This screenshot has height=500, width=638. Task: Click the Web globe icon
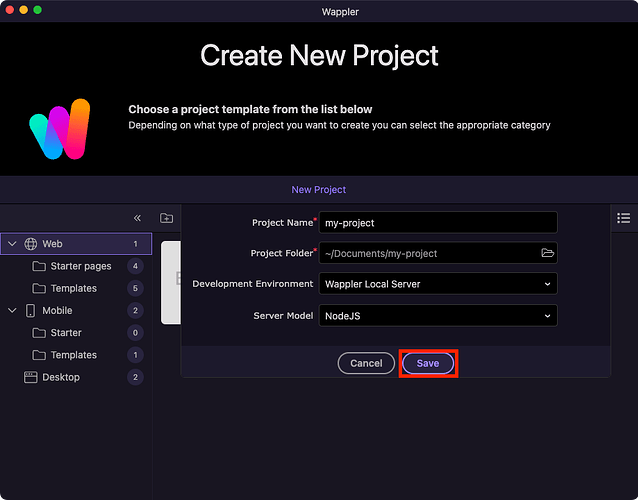pos(31,244)
